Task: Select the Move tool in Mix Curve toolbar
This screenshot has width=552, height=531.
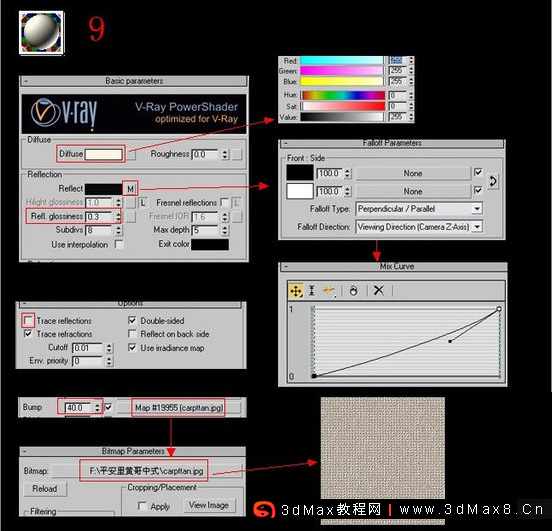Action: pos(296,291)
